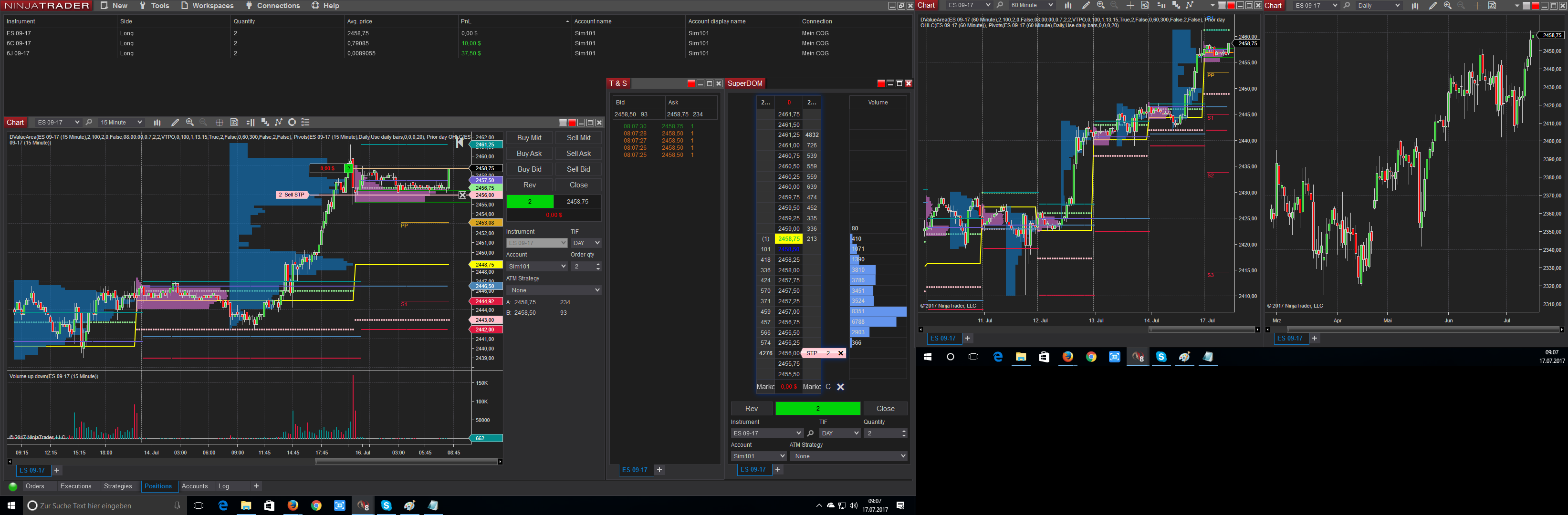
Task: Open strategies icon in 15 Minute chart
Action: click(292, 122)
